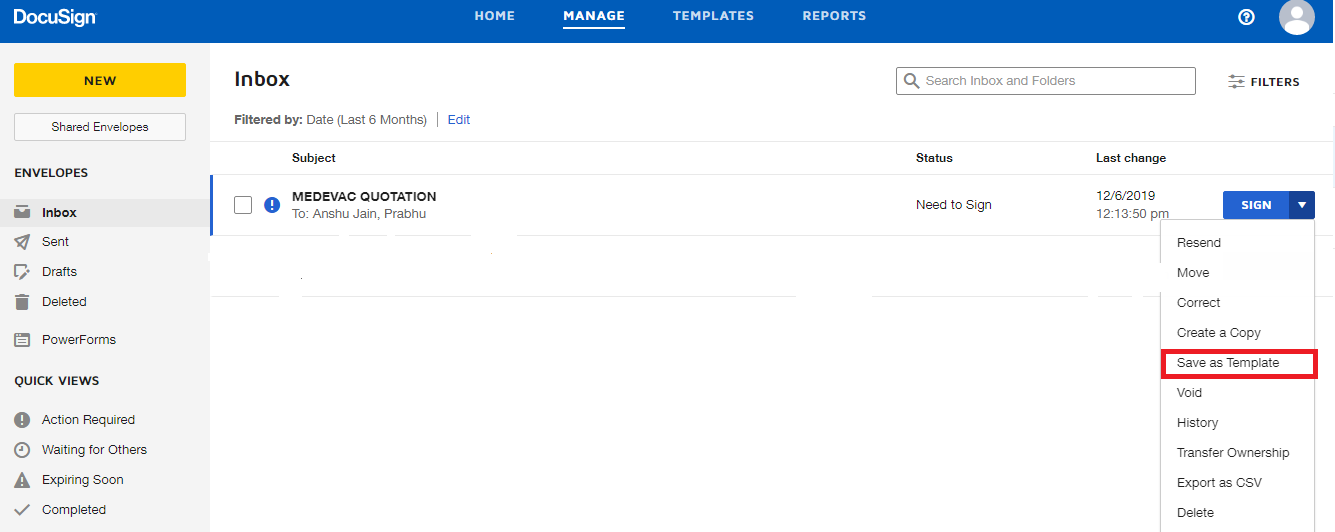
Task: Choose Transfer Ownership menu entry
Action: click(x=1238, y=453)
